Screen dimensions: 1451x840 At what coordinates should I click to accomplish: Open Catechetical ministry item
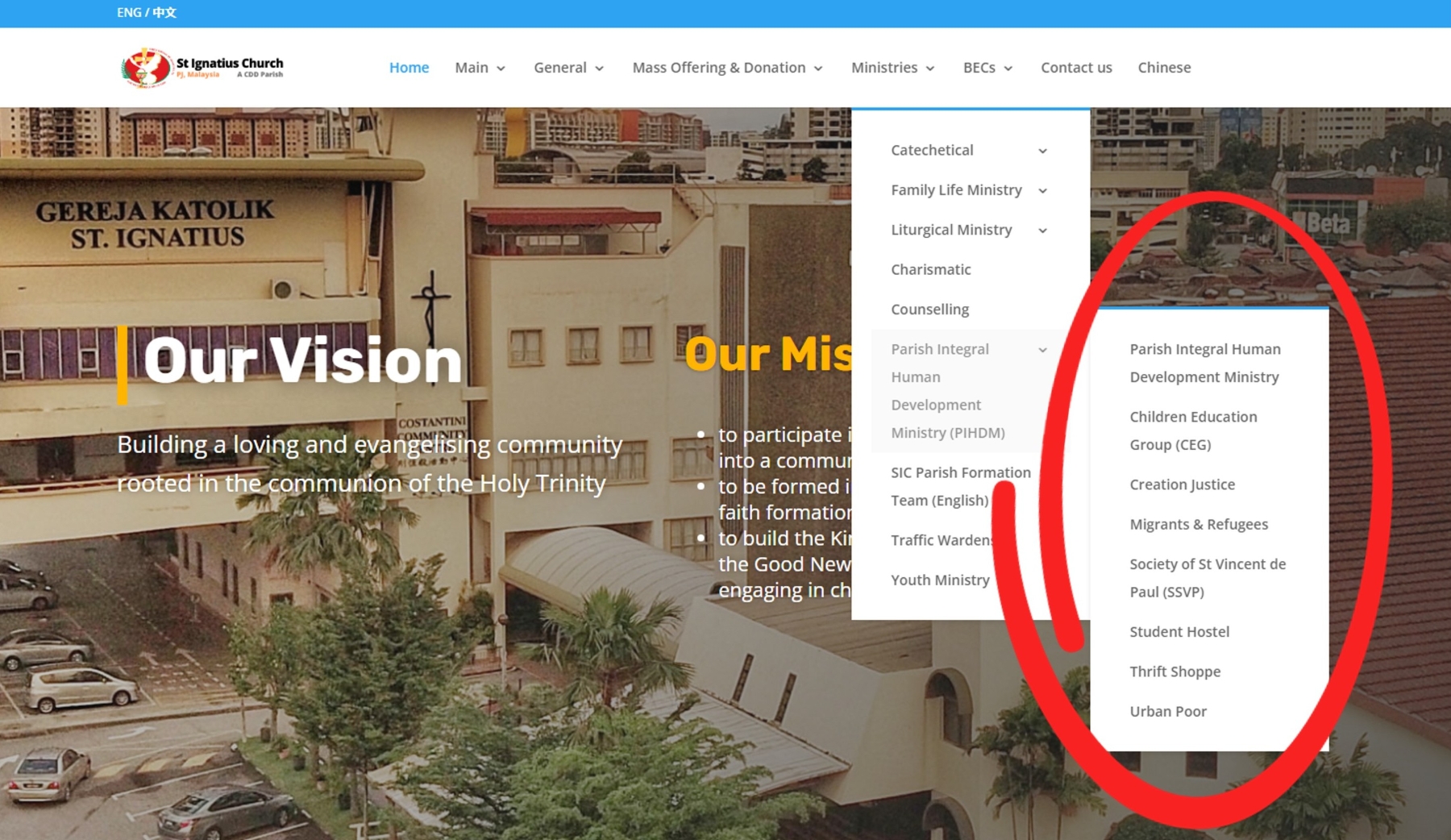click(932, 150)
